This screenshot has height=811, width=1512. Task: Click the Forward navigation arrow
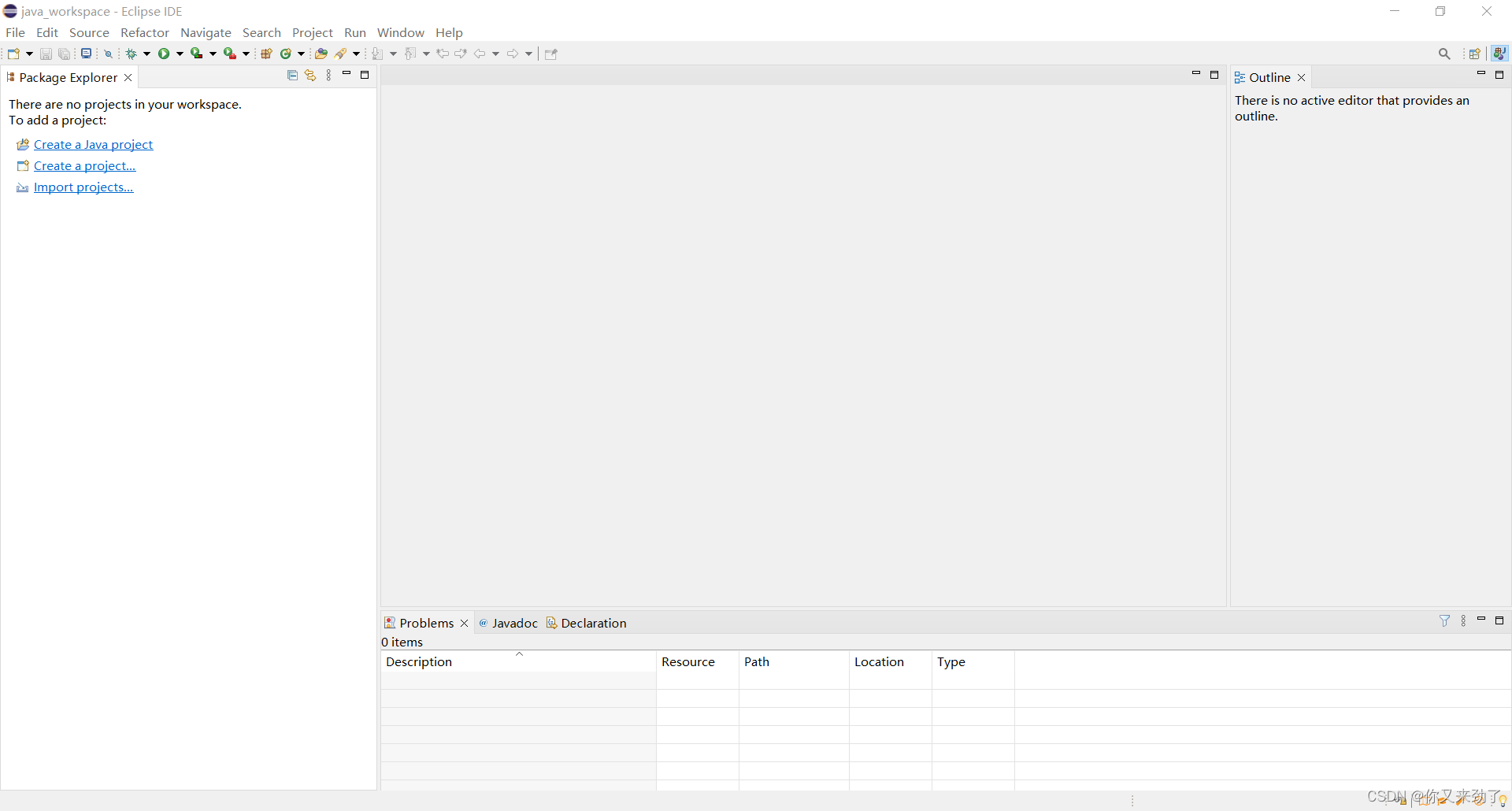pyautogui.click(x=513, y=54)
